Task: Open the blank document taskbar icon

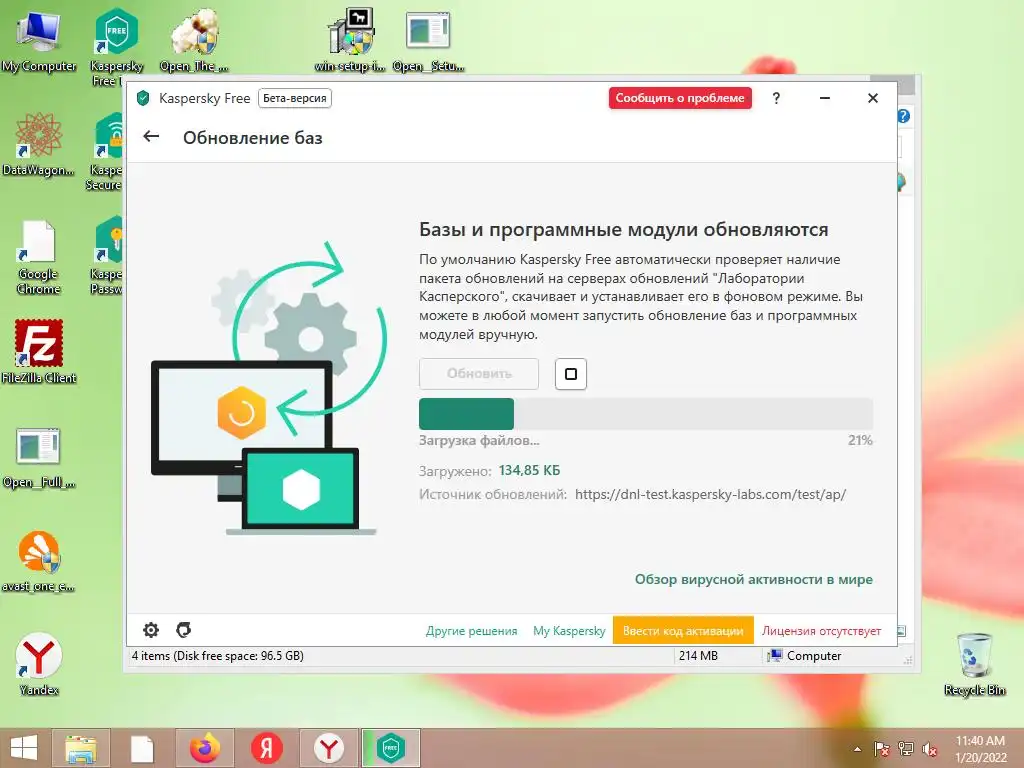Action: click(x=141, y=748)
